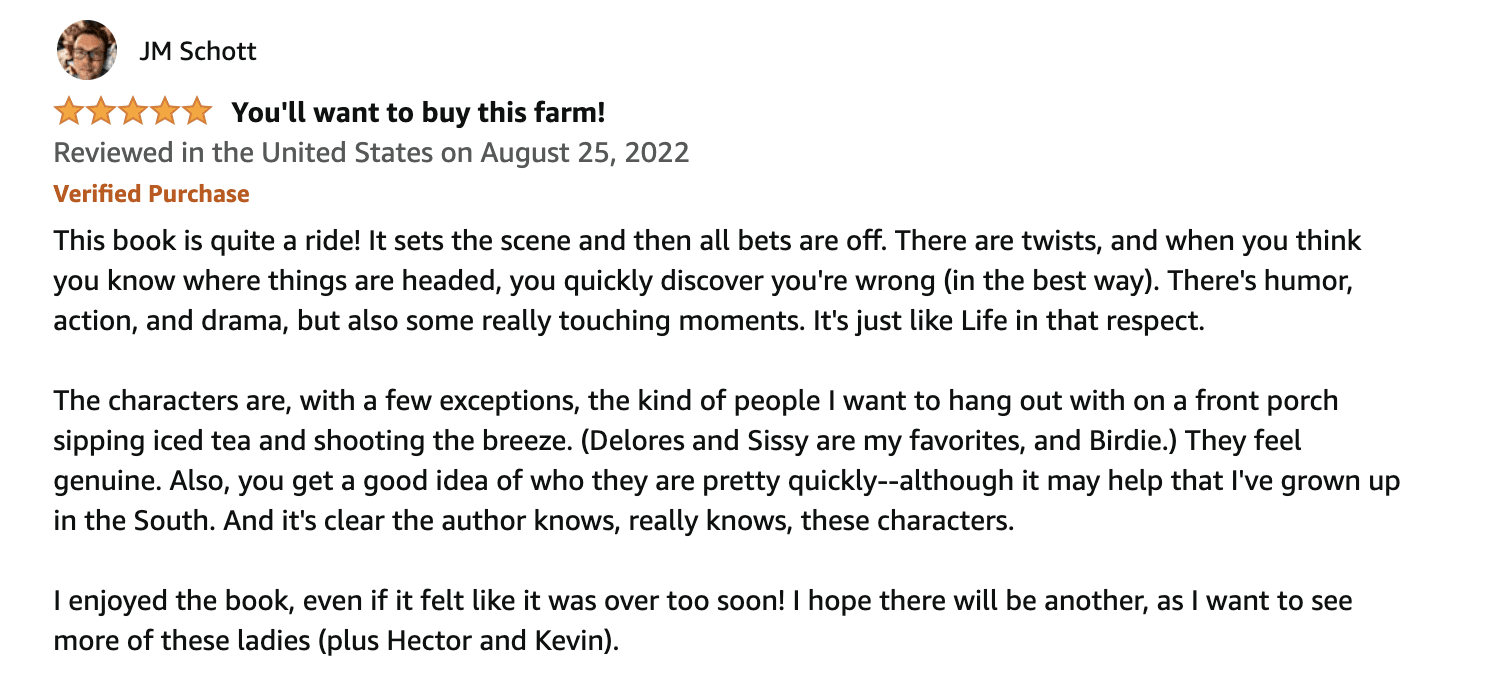Click the reviewer name JM Schott
This screenshot has height=677, width=1502.
coord(197,51)
